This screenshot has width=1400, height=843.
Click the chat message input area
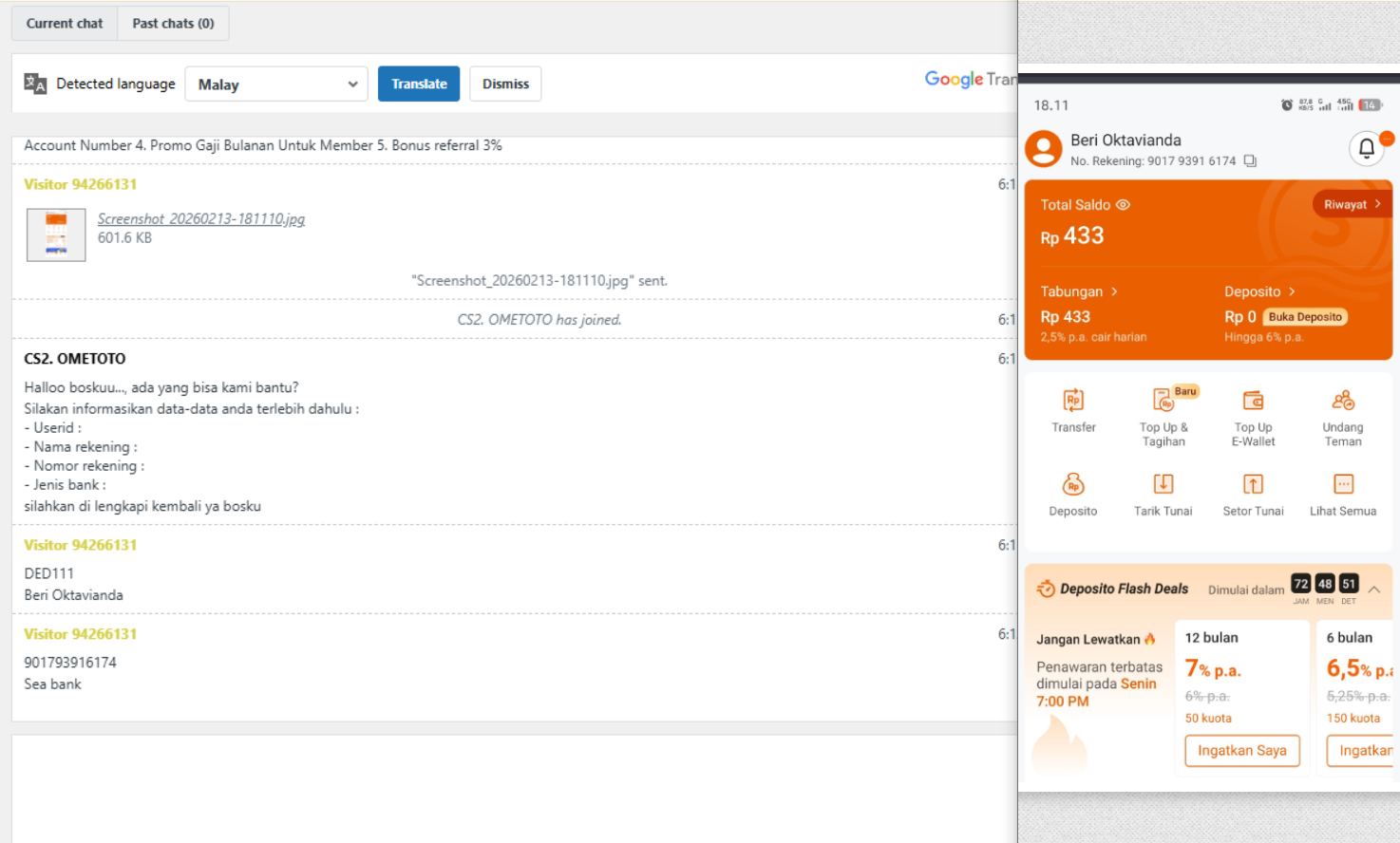click(x=514, y=788)
